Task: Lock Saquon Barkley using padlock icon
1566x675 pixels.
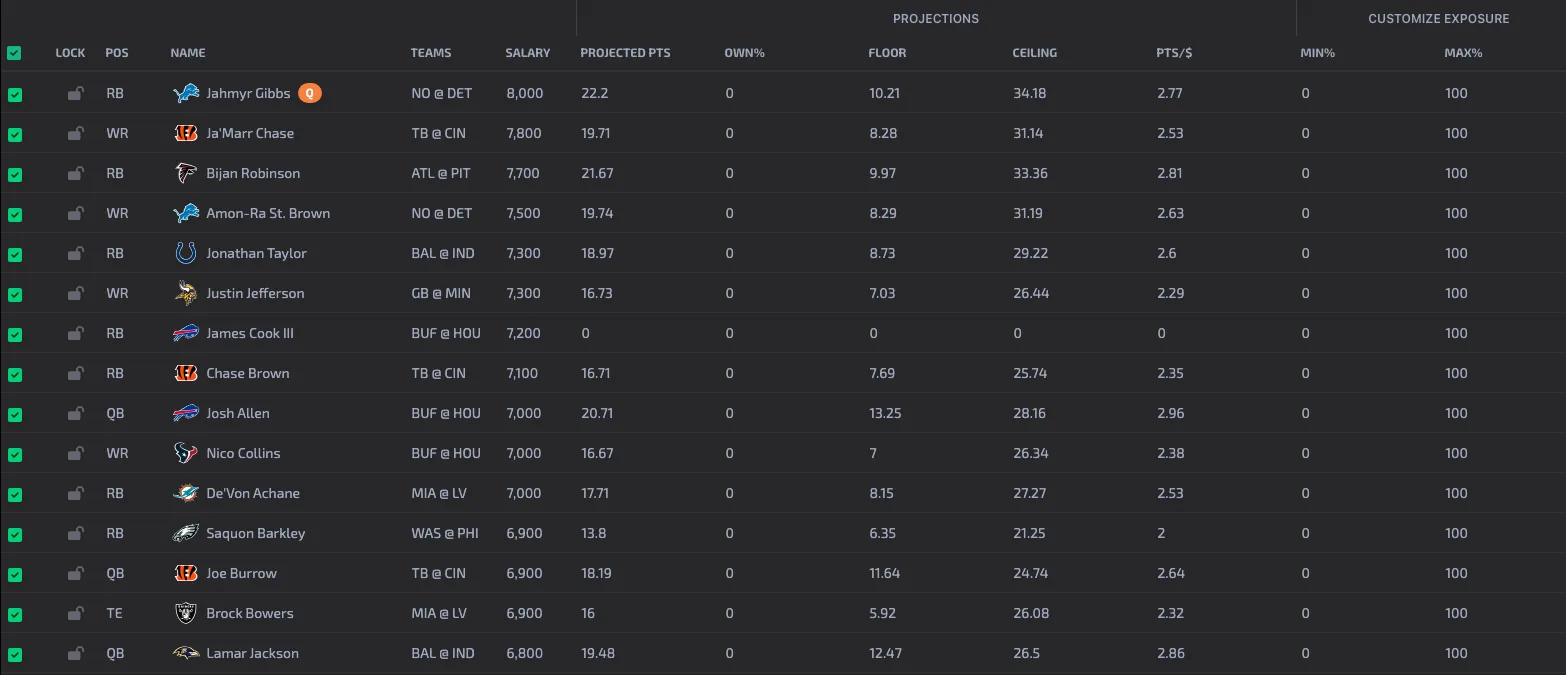Action: coord(75,534)
